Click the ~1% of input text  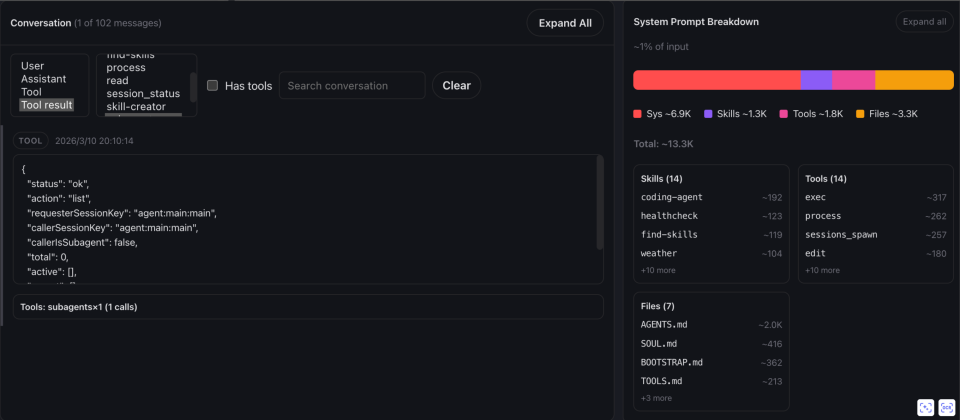(661, 47)
